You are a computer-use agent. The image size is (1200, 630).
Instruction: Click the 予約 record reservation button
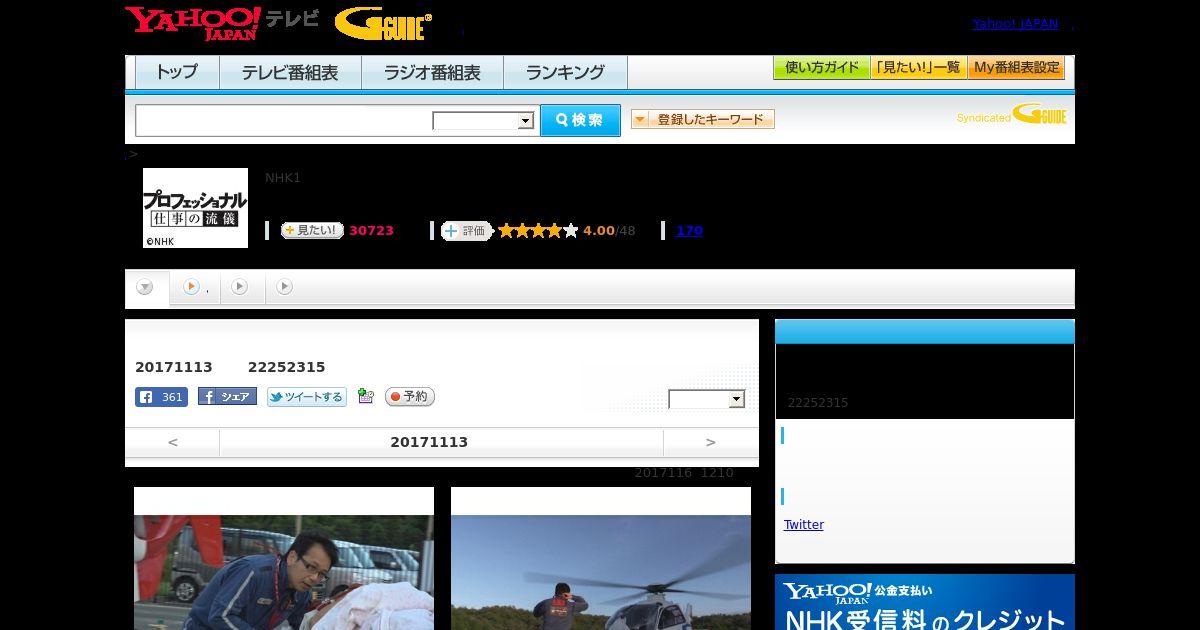pos(410,397)
